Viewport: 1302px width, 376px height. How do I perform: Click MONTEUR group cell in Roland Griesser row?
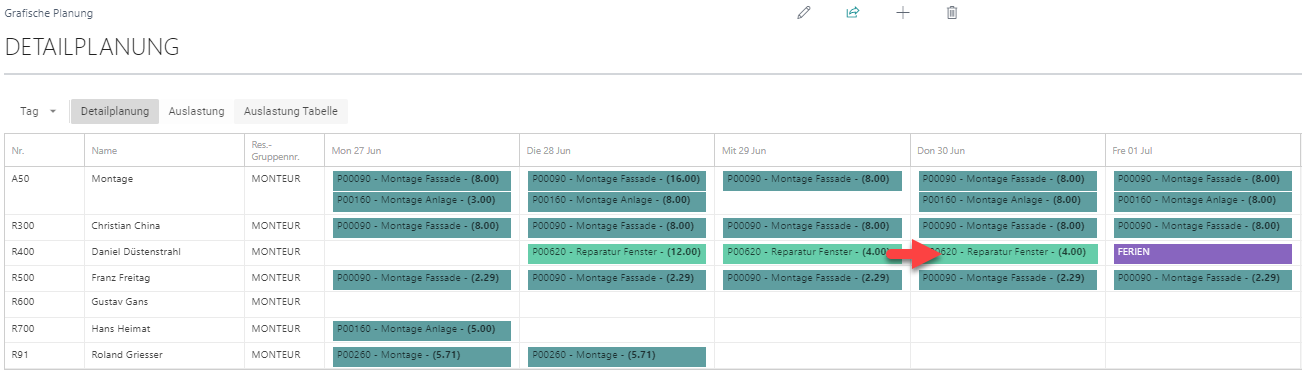point(275,355)
